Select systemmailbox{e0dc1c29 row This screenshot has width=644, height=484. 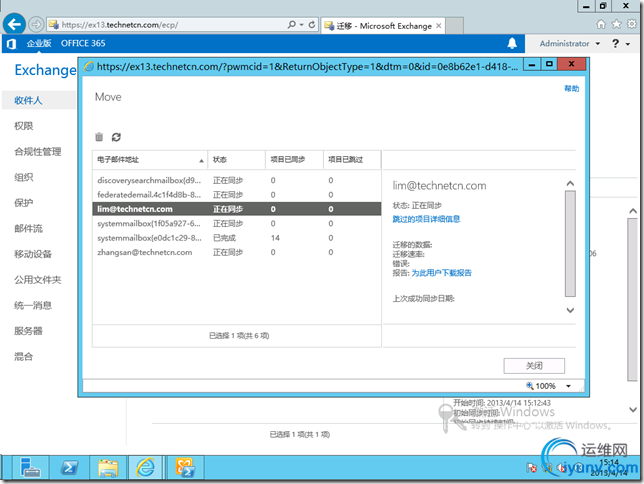[x=237, y=238]
